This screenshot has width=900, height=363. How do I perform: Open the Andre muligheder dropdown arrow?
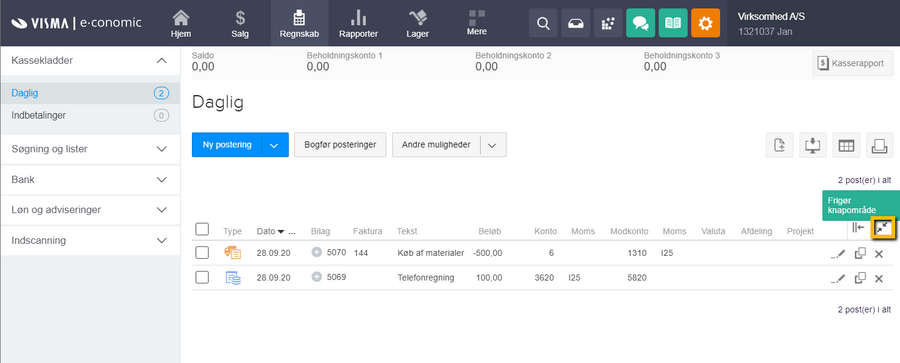[x=492, y=145]
